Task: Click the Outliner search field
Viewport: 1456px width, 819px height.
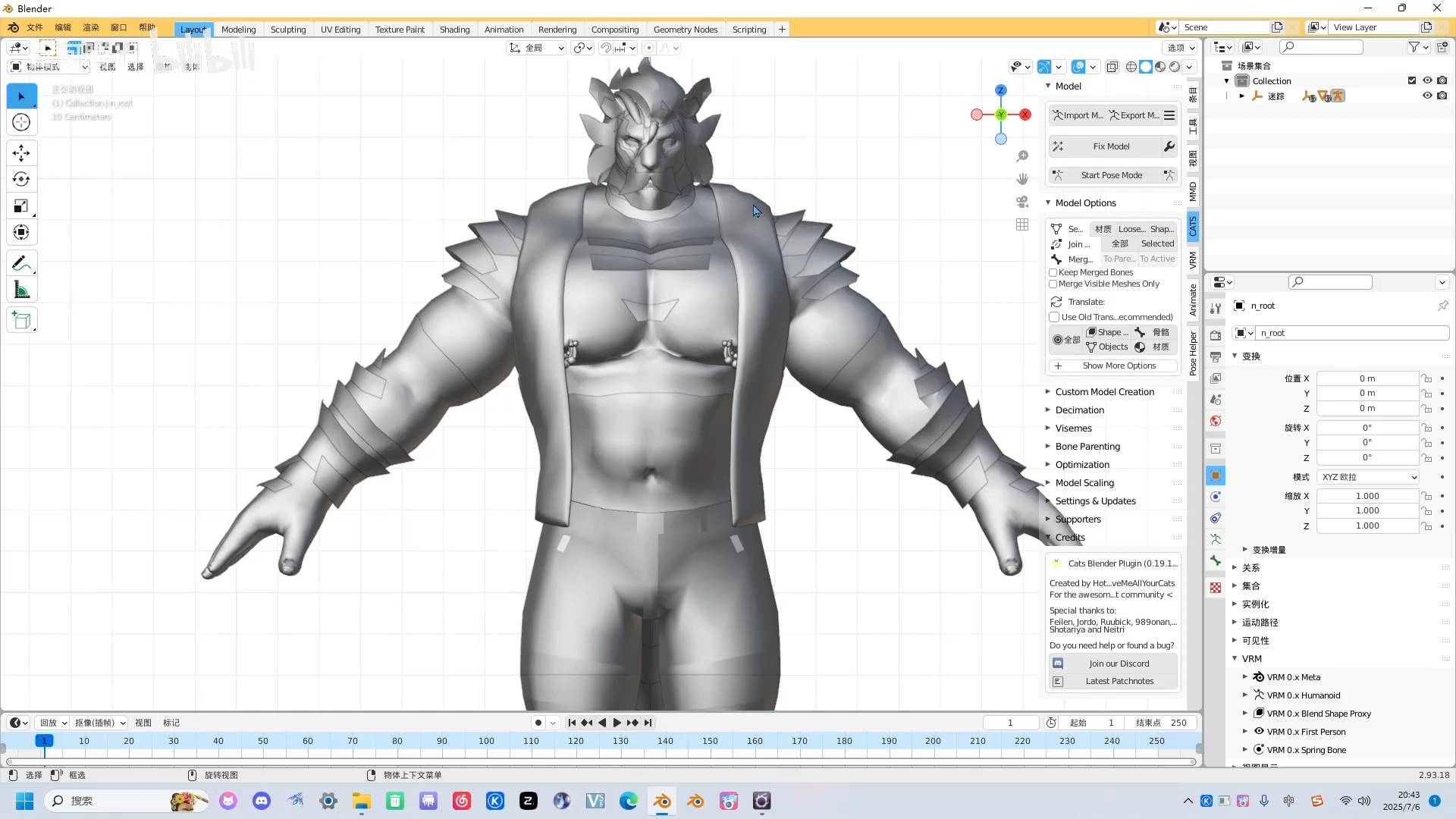Action: pyautogui.click(x=1321, y=47)
